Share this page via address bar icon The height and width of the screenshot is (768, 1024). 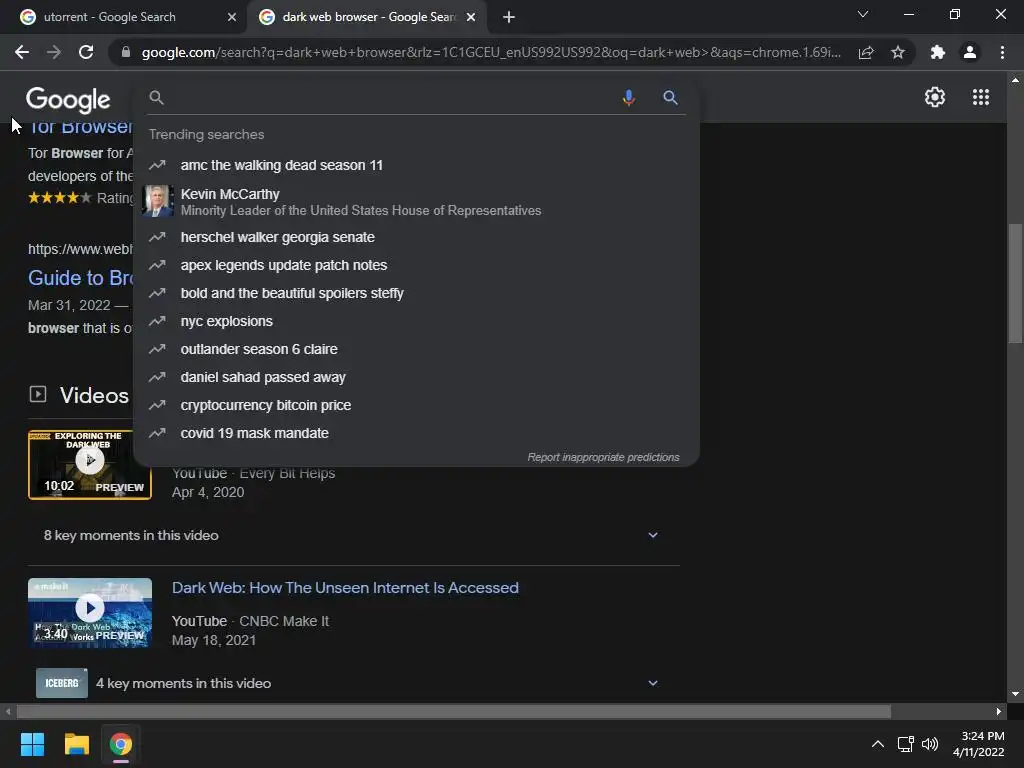pos(866,52)
